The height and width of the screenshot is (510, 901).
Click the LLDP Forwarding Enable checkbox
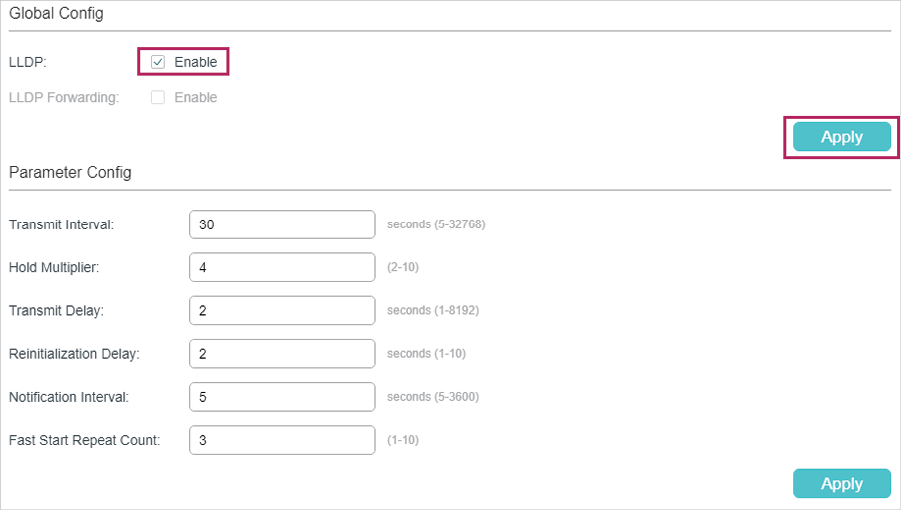[158, 98]
